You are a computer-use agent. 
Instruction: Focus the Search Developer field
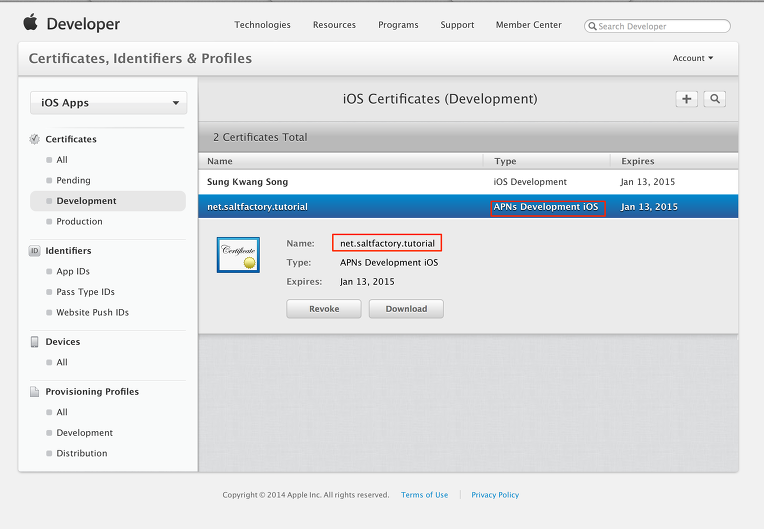[657, 26]
